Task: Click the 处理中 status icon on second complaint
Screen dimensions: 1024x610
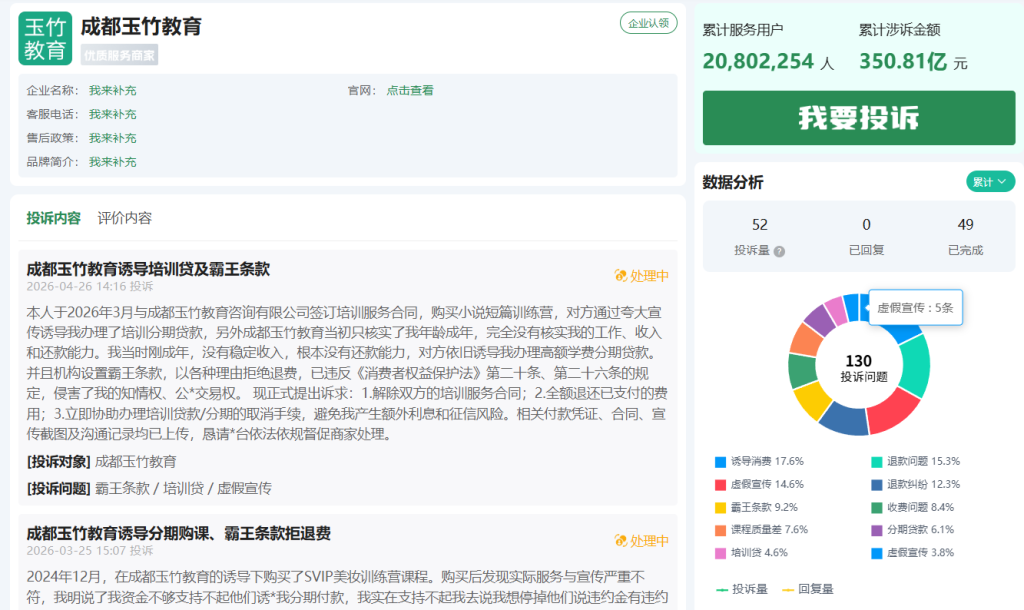Action: (x=621, y=541)
